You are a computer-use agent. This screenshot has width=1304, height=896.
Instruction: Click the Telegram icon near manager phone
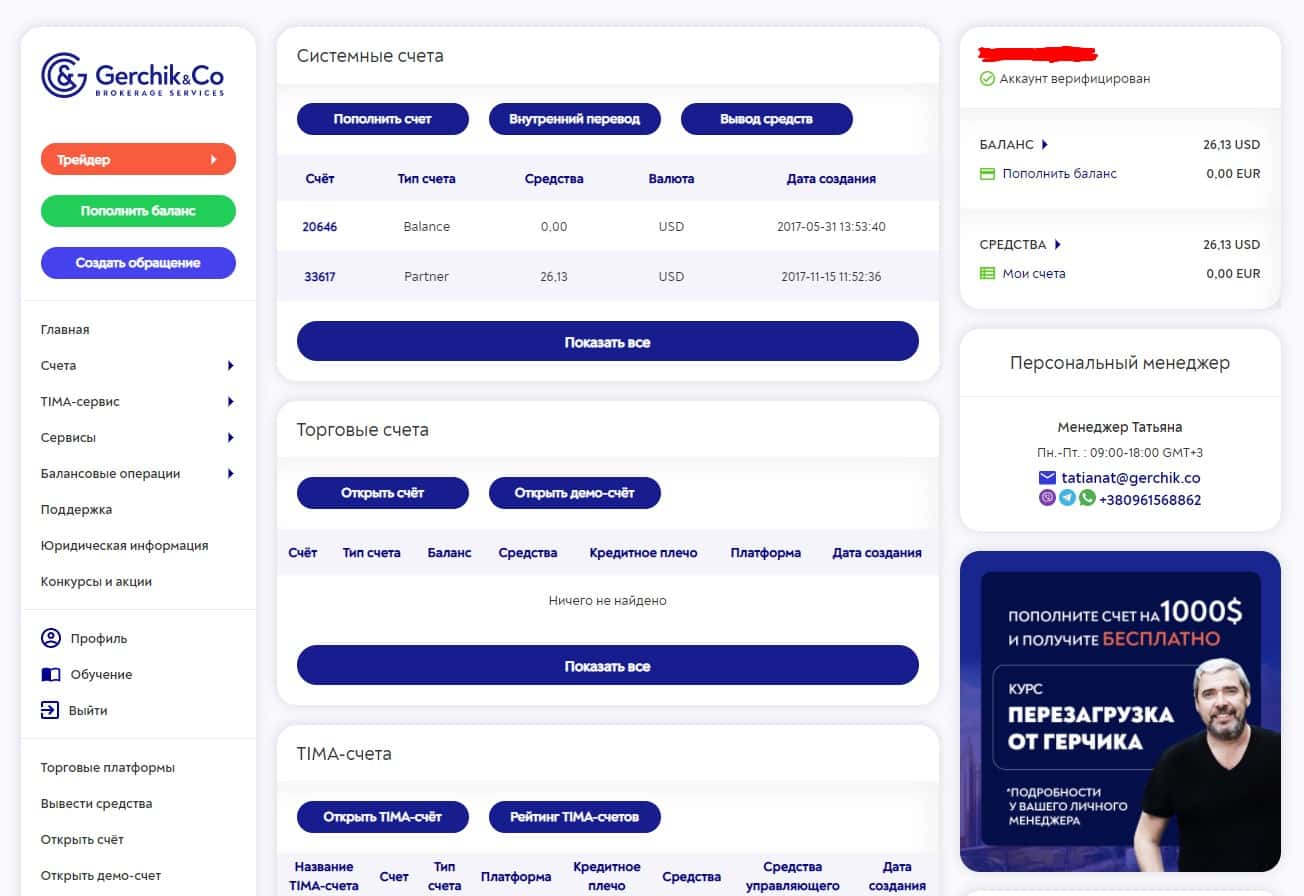pyautogui.click(x=1067, y=498)
